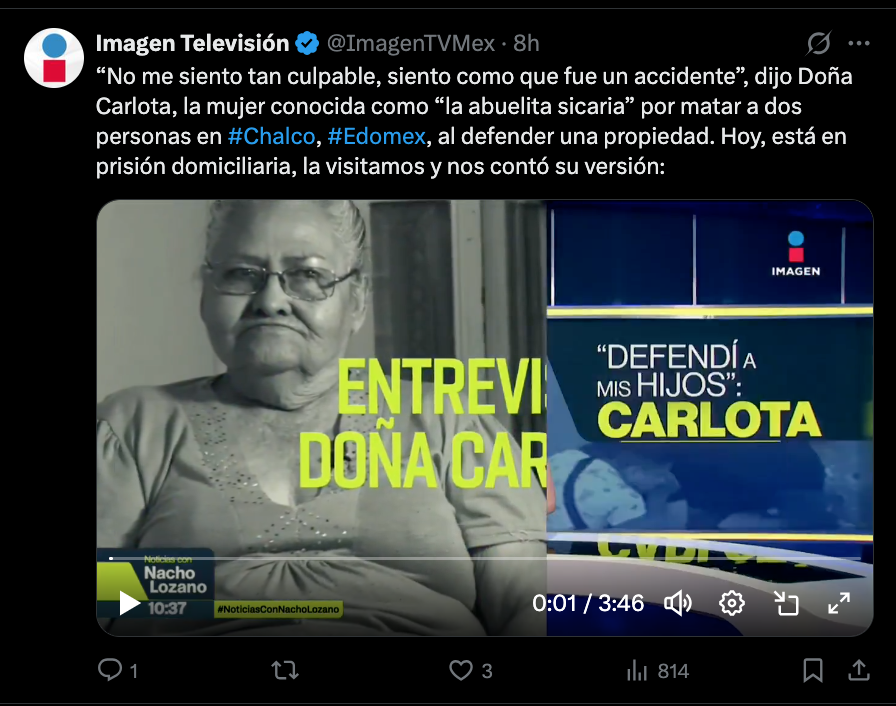Open the @ImagenTVMex handle
The height and width of the screenshot is (706, 896).
[x=411, y=43]
